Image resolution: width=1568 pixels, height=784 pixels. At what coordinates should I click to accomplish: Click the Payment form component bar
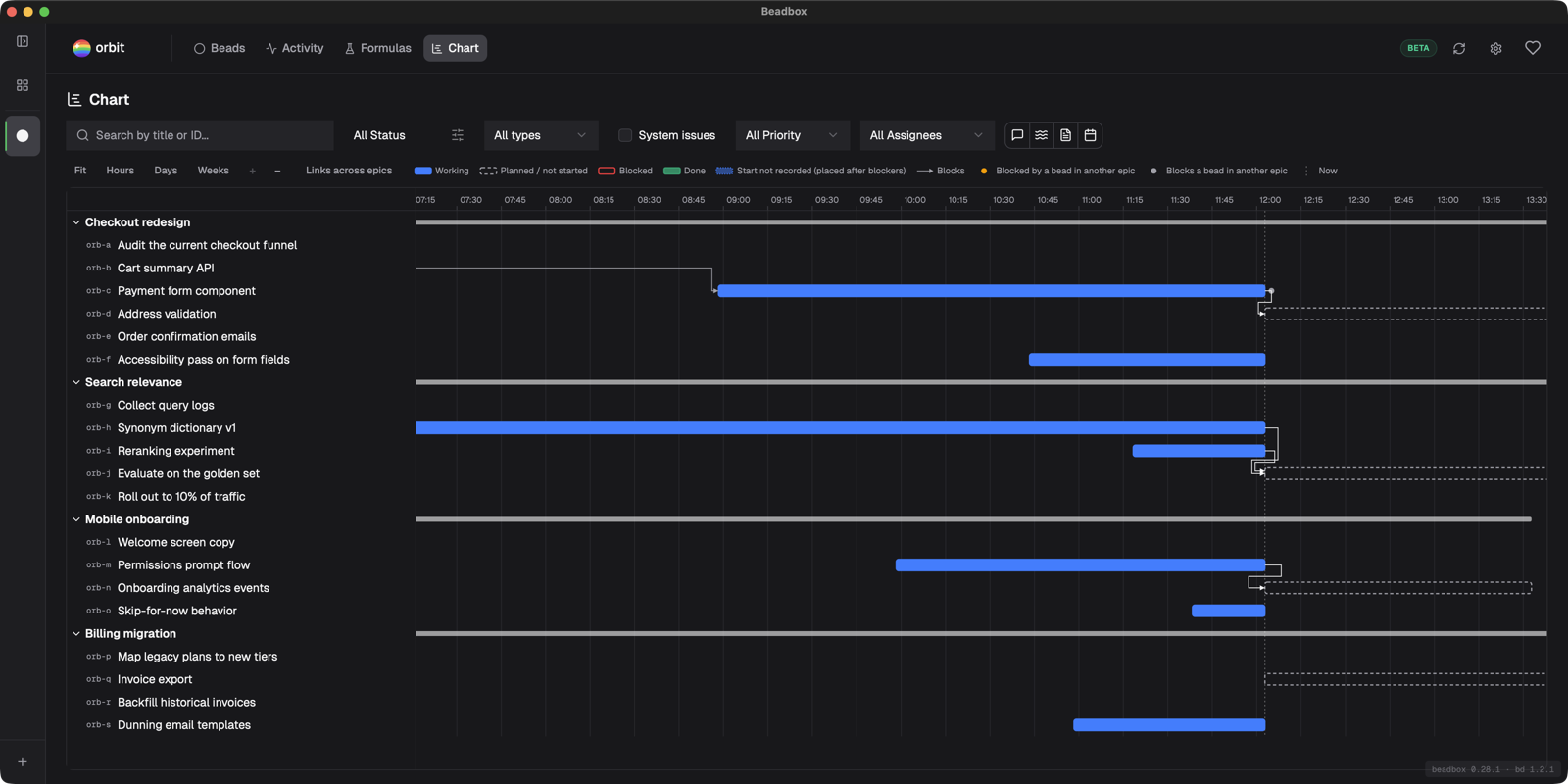click(x=992, y=291)
